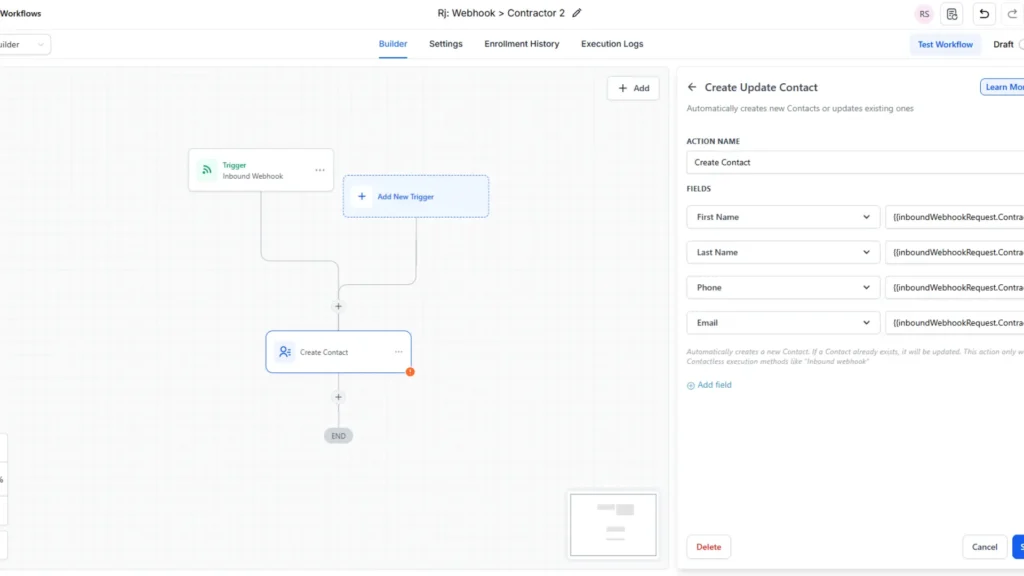Open the Enrollment History tab
Viewport: 1024px width, 576px height.
coord(522,44)
